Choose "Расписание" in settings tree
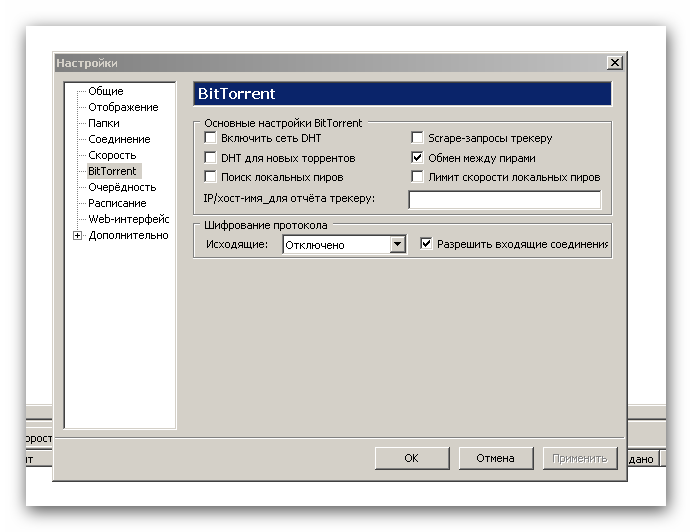Image resolution: width=692 pixels, height=532 pixels. [x=117, y=203]
